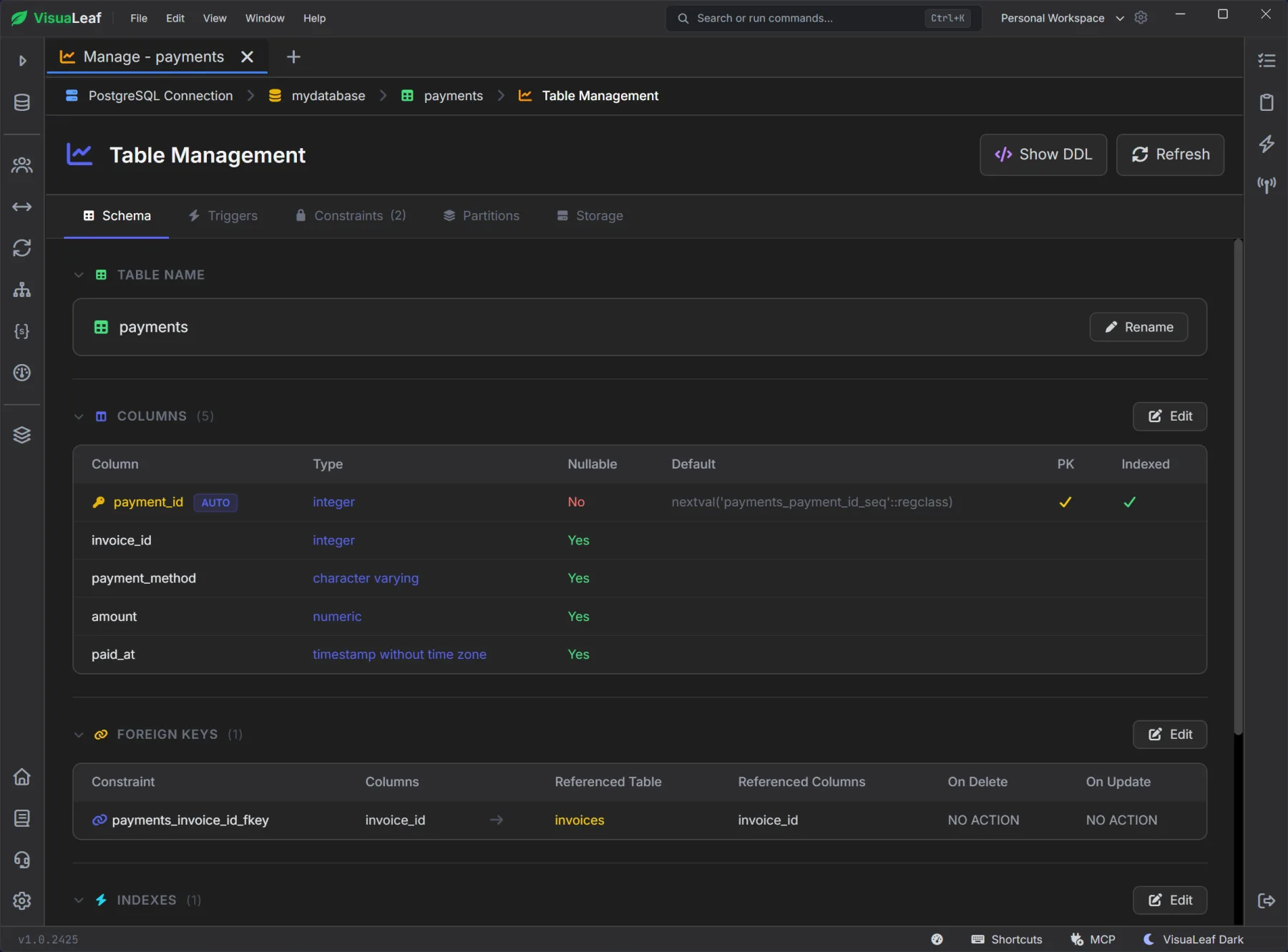Click the sync circular arrows sidebar icon

22,248
